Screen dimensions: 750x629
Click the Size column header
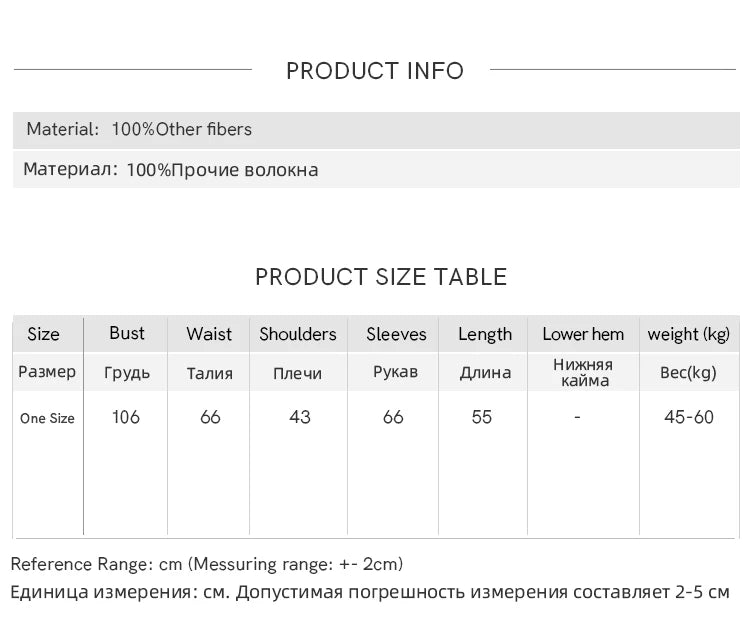point(44,334)
